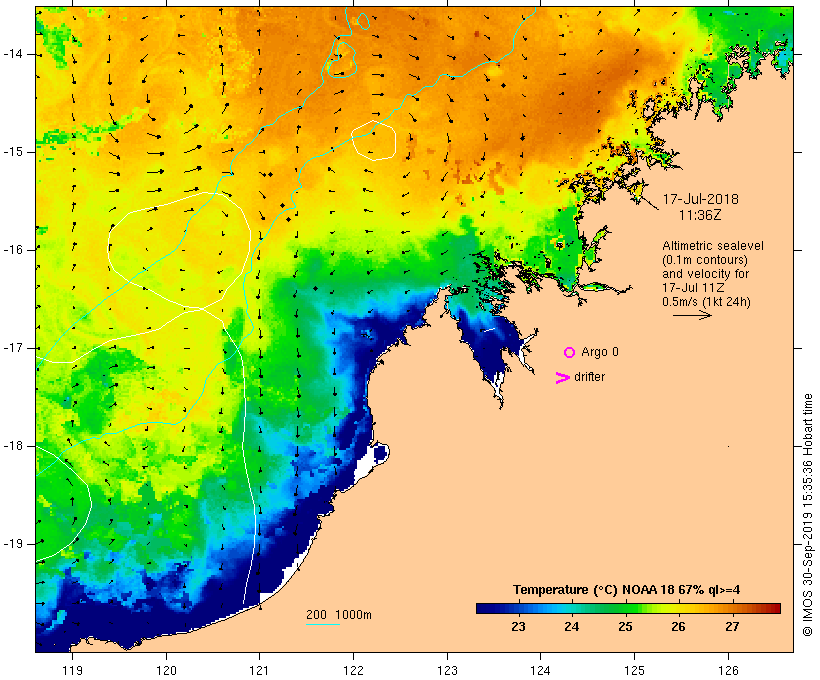Image resolution: width=820 pixels, height=680 pixels.
Task: Click the longitude axis label 121
Action: (259, 671)
